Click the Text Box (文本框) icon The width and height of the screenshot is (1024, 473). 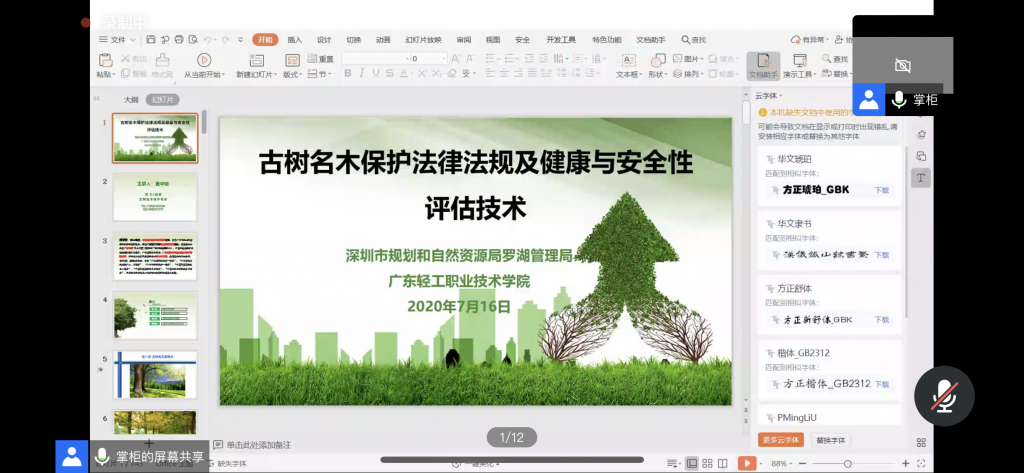click(629, 61)
